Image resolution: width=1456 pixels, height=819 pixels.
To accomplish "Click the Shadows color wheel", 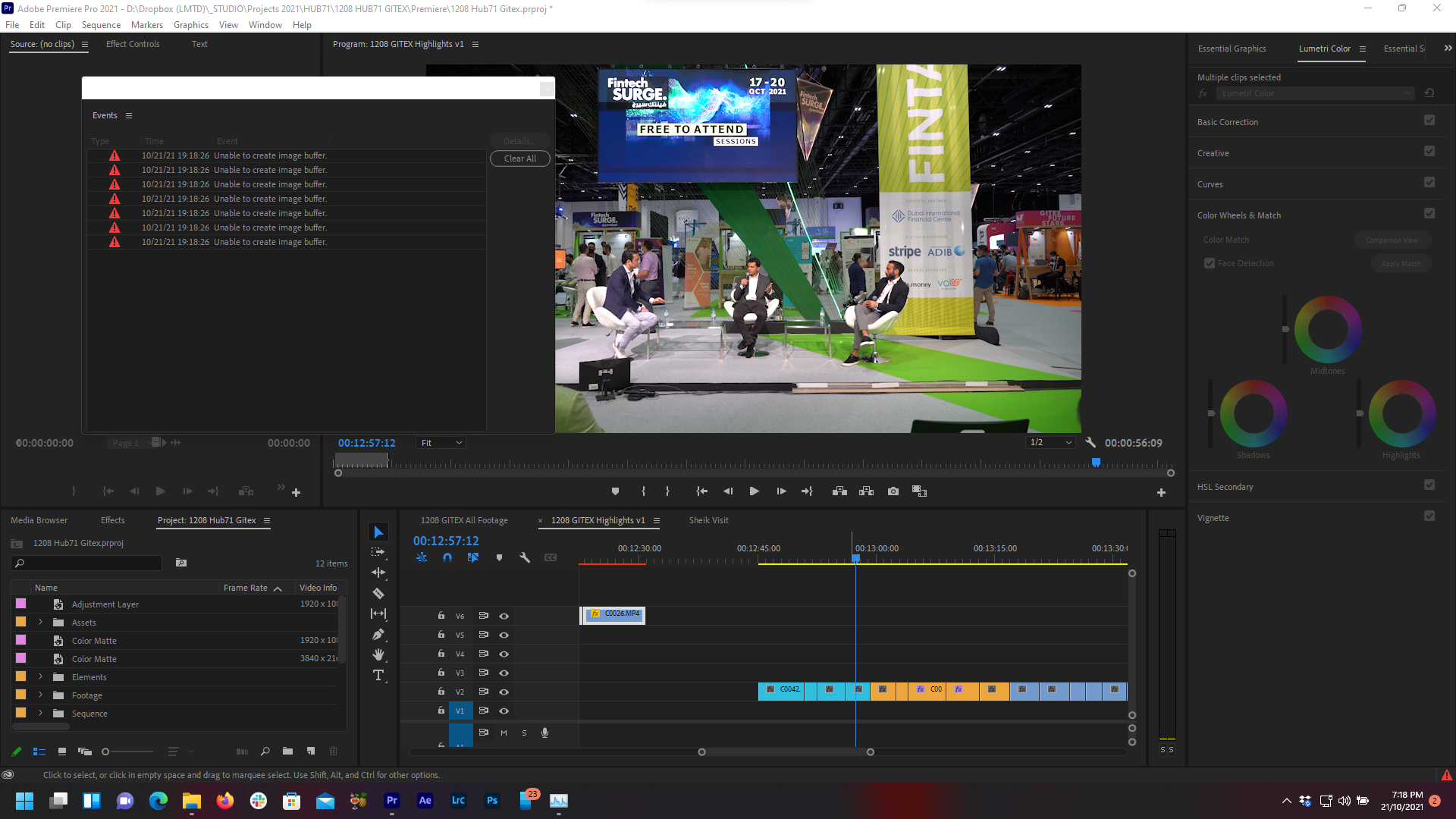I will (1253, 413).
